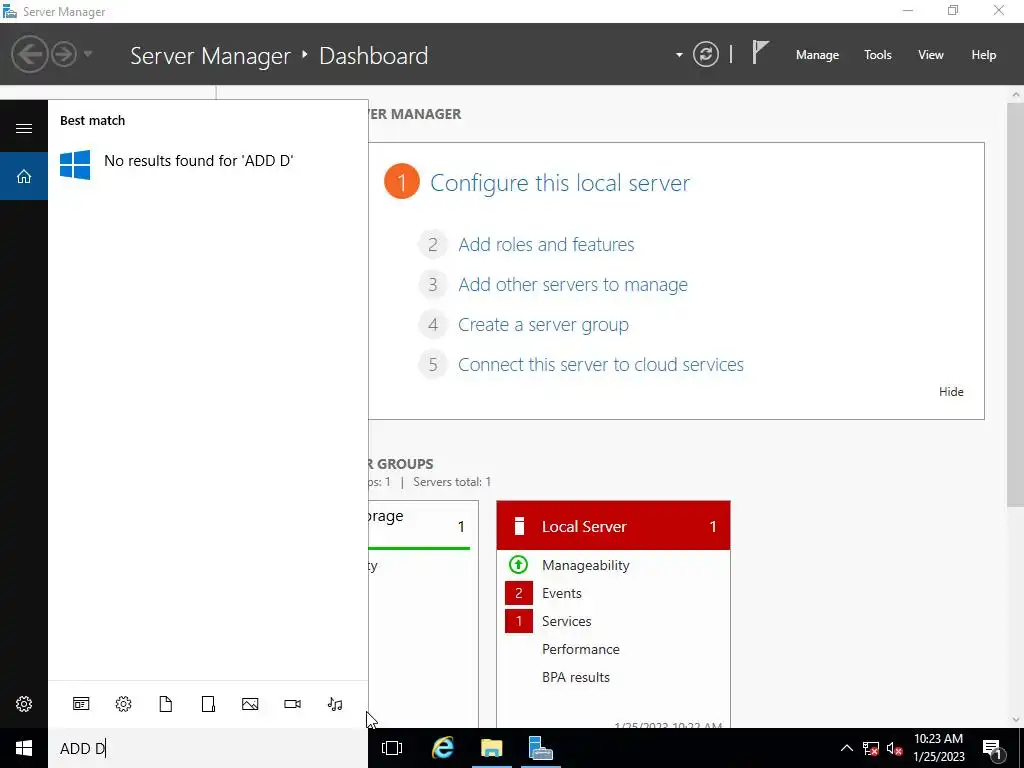Open Task View from taskbar

392,748
